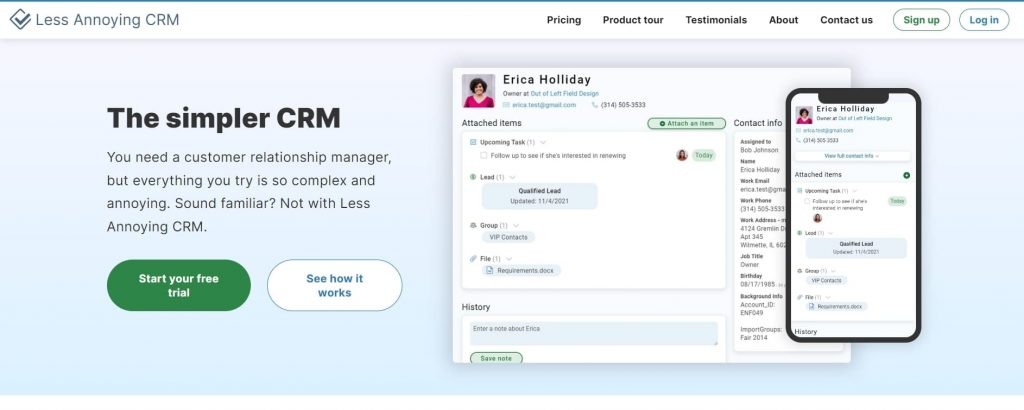Click the Upcoming Task icon in phone preview
This screenshot has height=410, width=1024.
click(x=800, y=191)
